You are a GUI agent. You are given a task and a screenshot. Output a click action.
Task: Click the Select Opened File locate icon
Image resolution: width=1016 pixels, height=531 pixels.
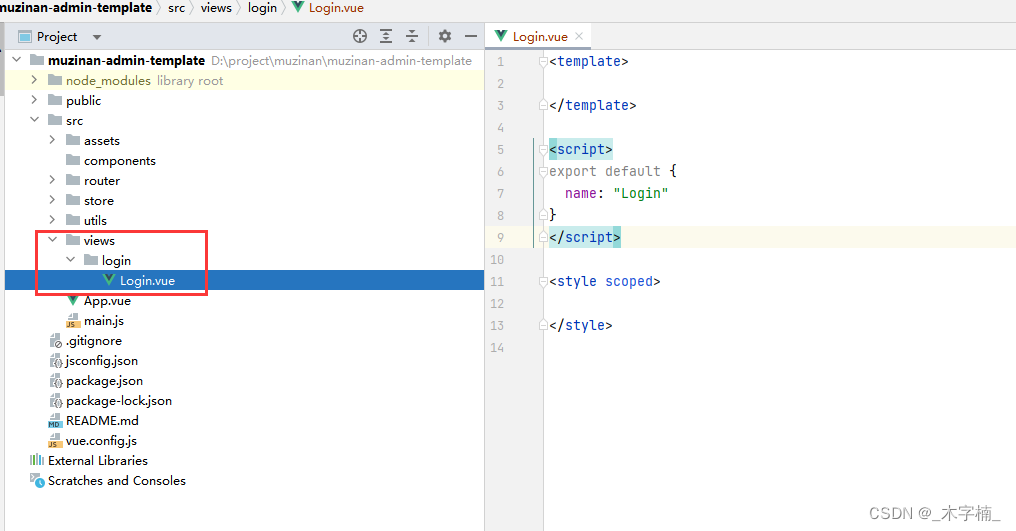tap(360, 36)
